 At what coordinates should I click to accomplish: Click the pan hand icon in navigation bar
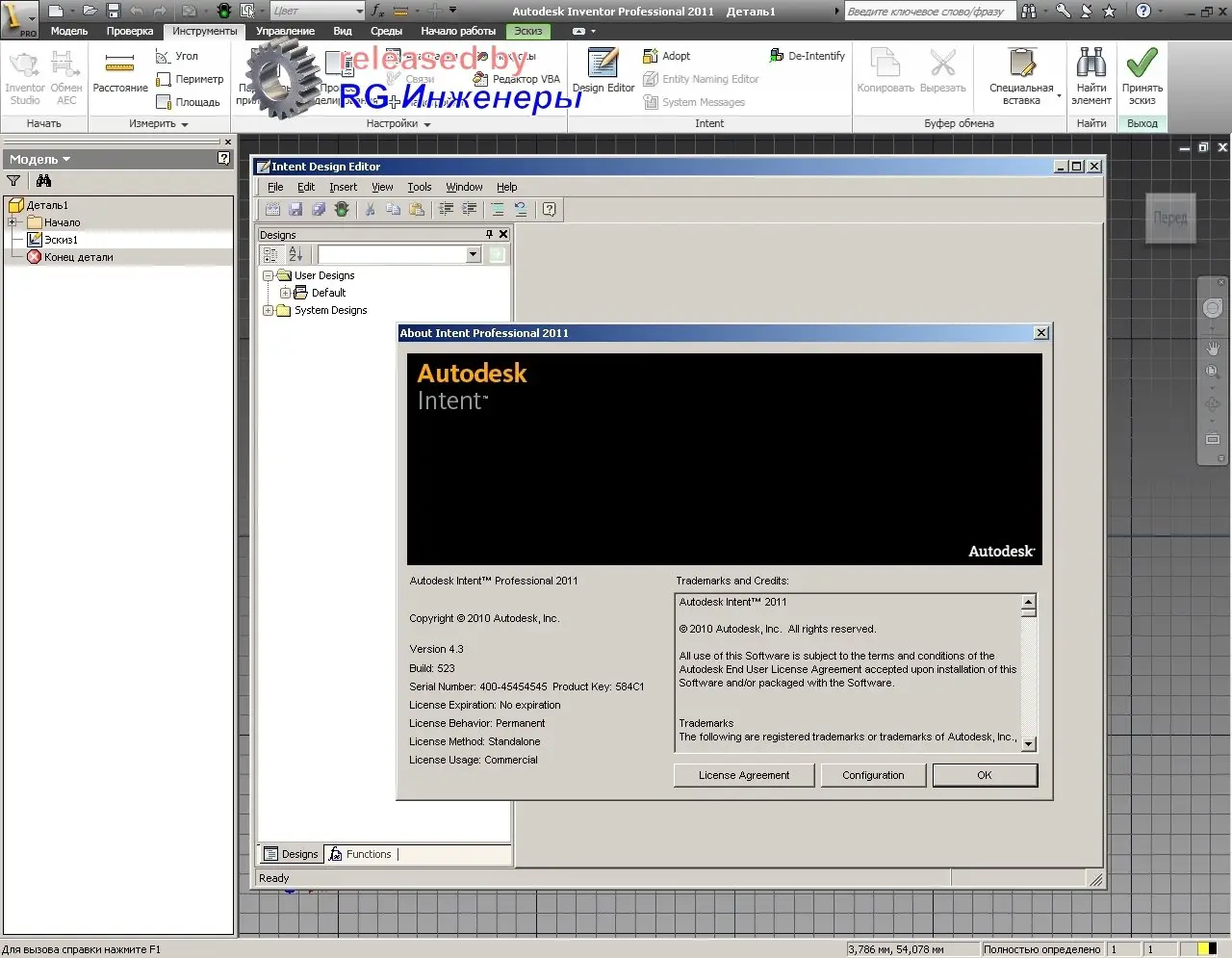pyautogui.click(x=1213, y=348)
